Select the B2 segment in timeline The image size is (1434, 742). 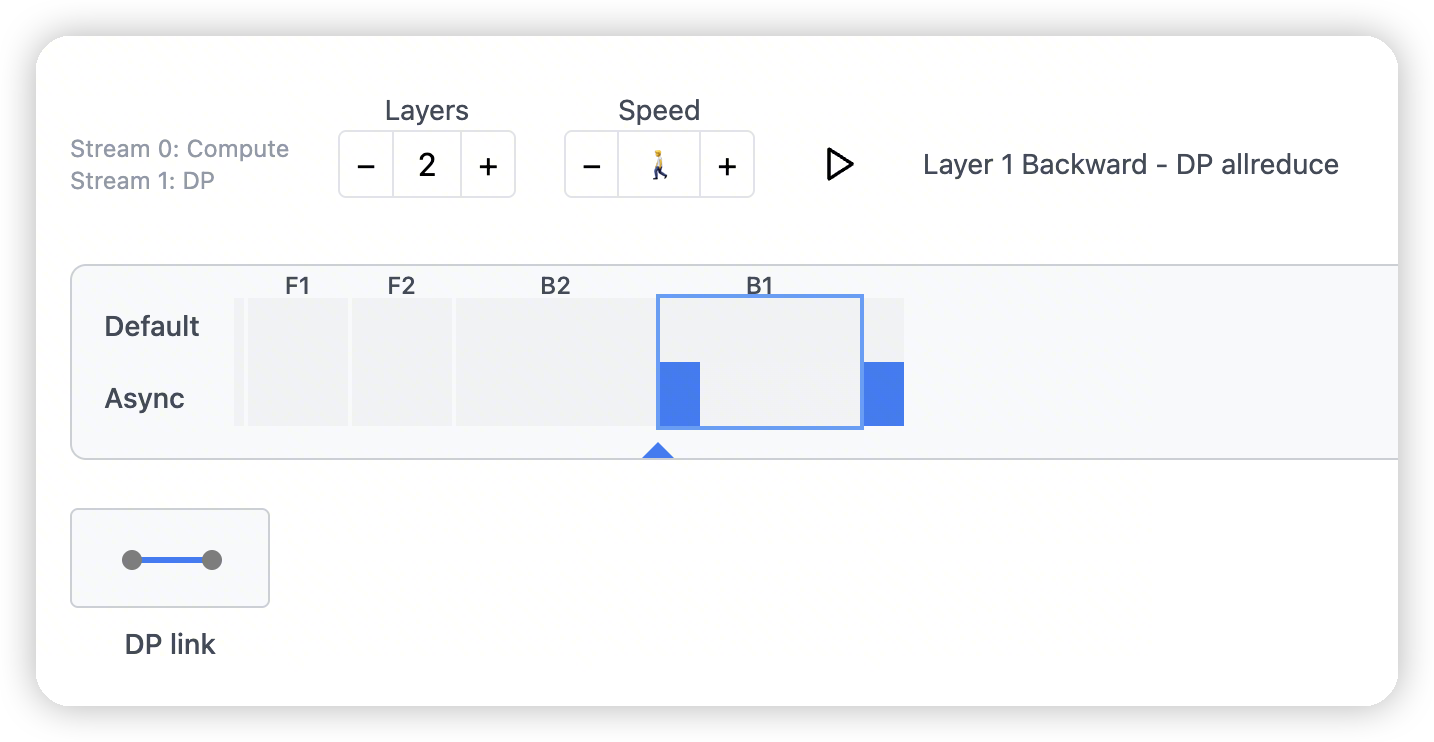coord(555,361)
